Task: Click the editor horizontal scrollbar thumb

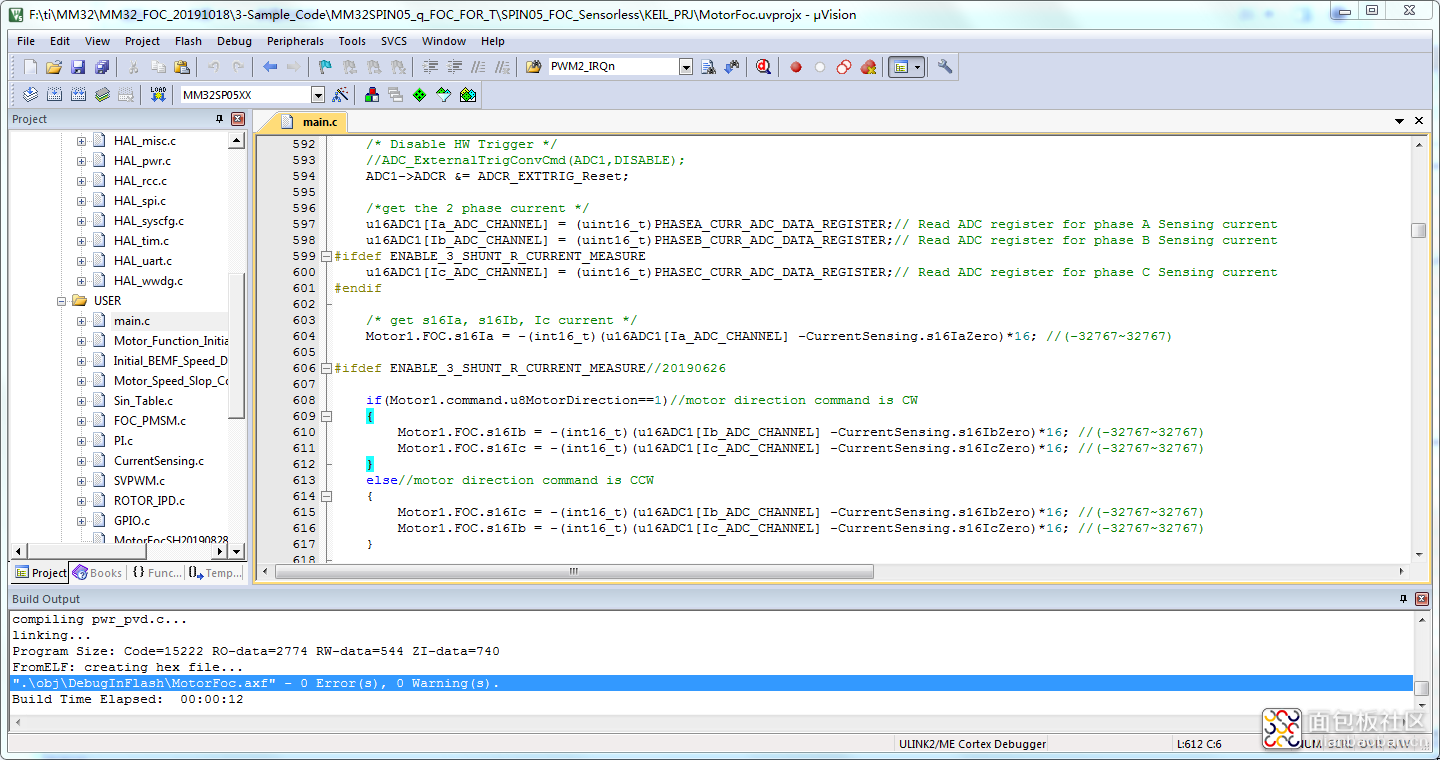Action: coord(574,572)
